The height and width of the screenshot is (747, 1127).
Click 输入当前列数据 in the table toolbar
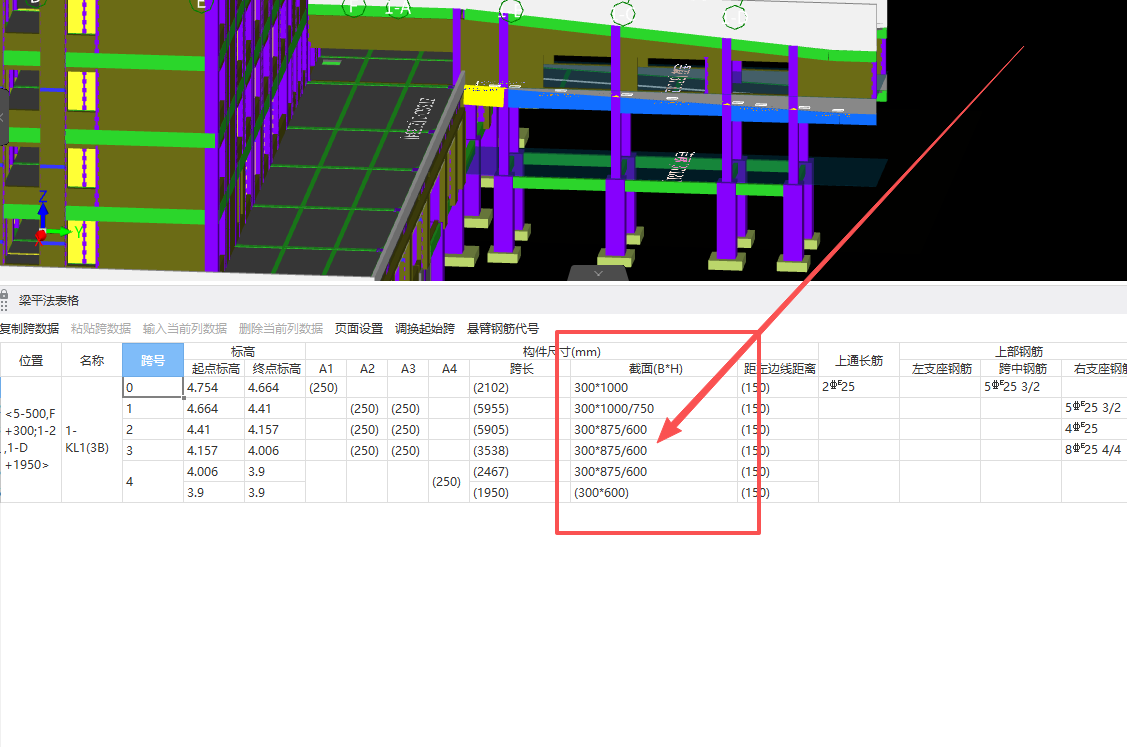click(185, 329)
